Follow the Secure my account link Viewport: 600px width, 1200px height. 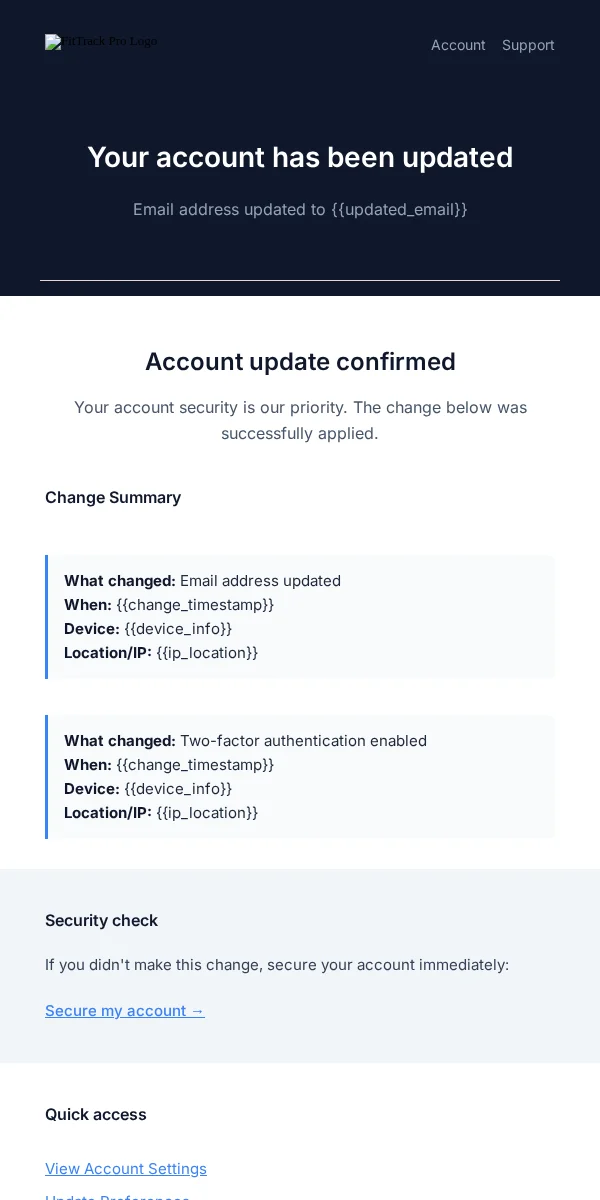(x=125, y=1011)
